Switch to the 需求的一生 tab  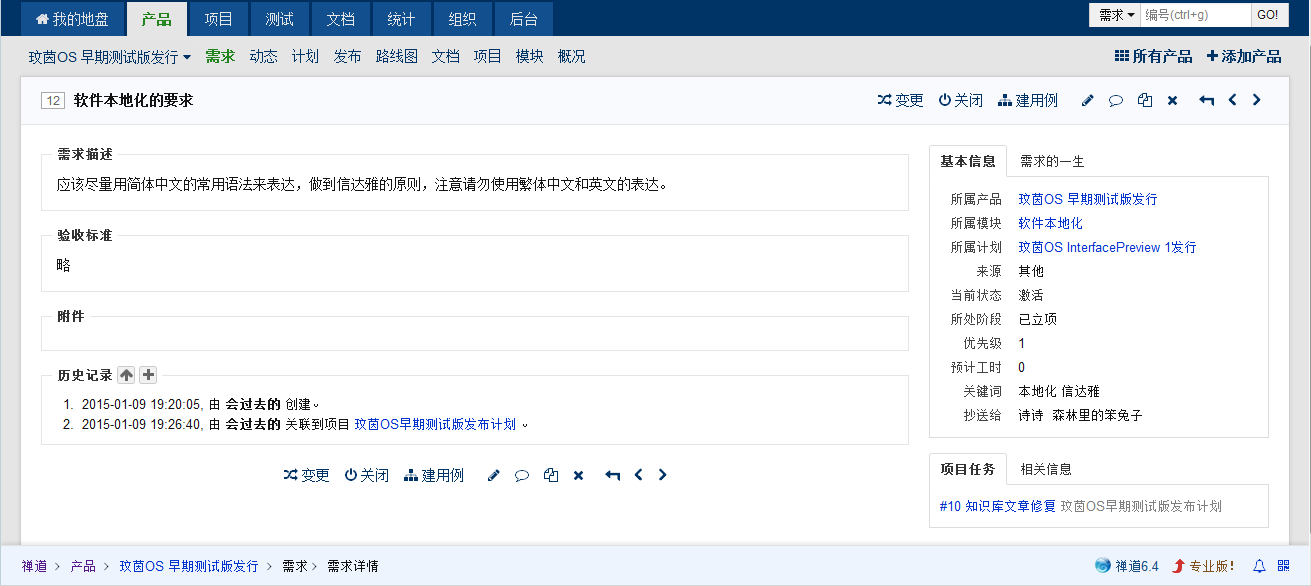point(1052,161)
